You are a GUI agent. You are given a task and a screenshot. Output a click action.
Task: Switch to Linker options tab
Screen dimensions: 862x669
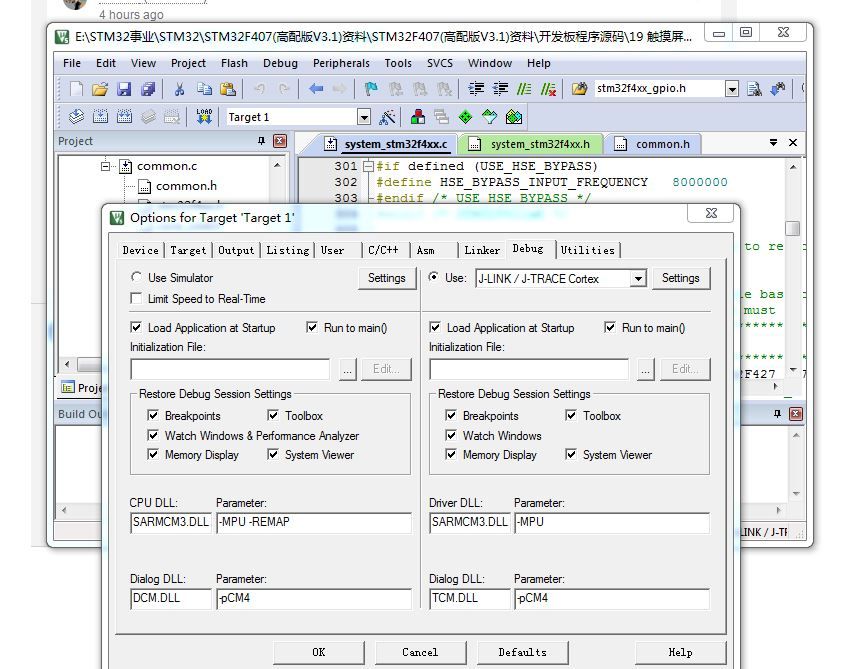pyautogui.click(x=482, y=250)
